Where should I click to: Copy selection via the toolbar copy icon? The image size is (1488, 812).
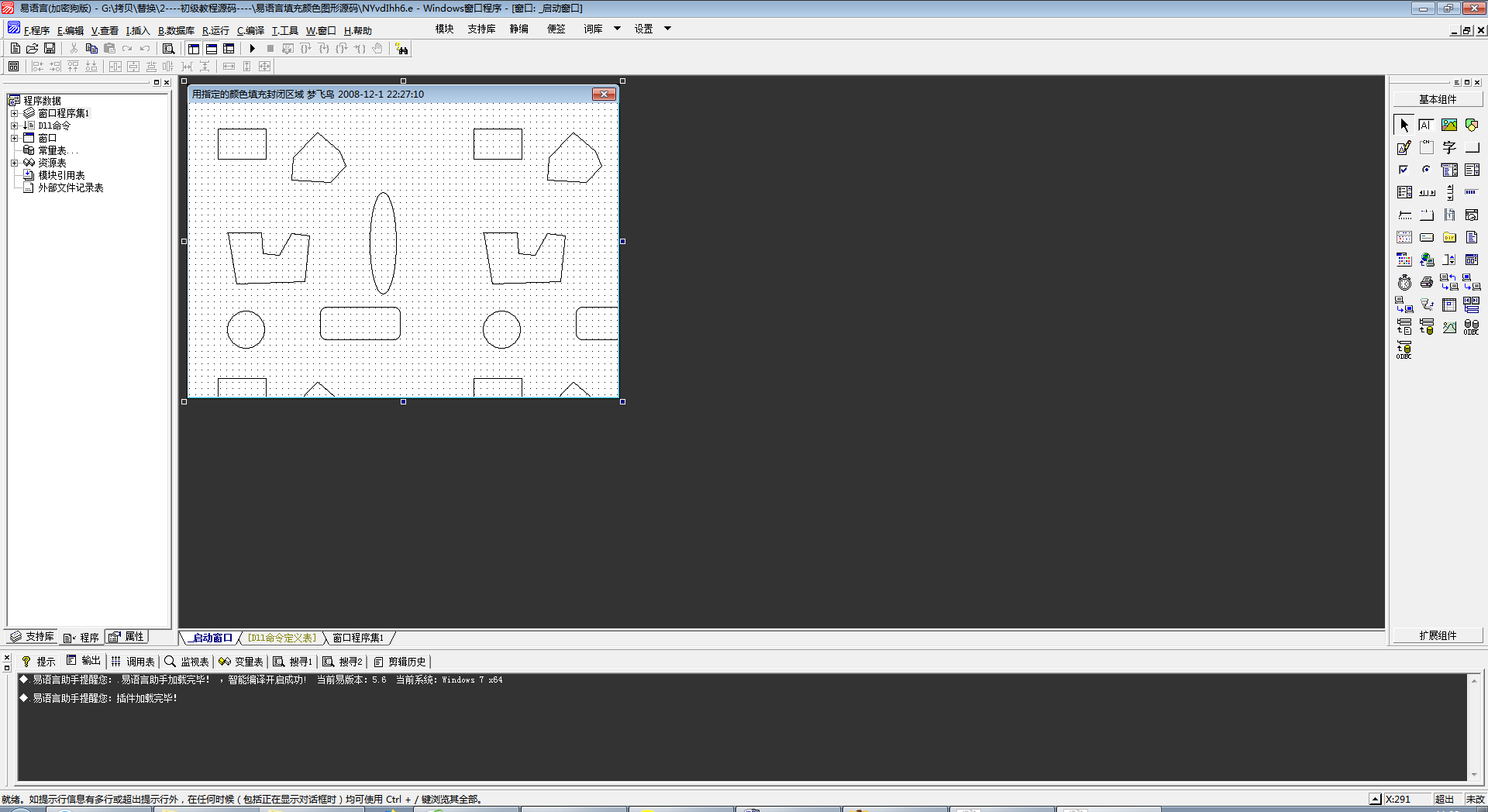click(91, 48)
